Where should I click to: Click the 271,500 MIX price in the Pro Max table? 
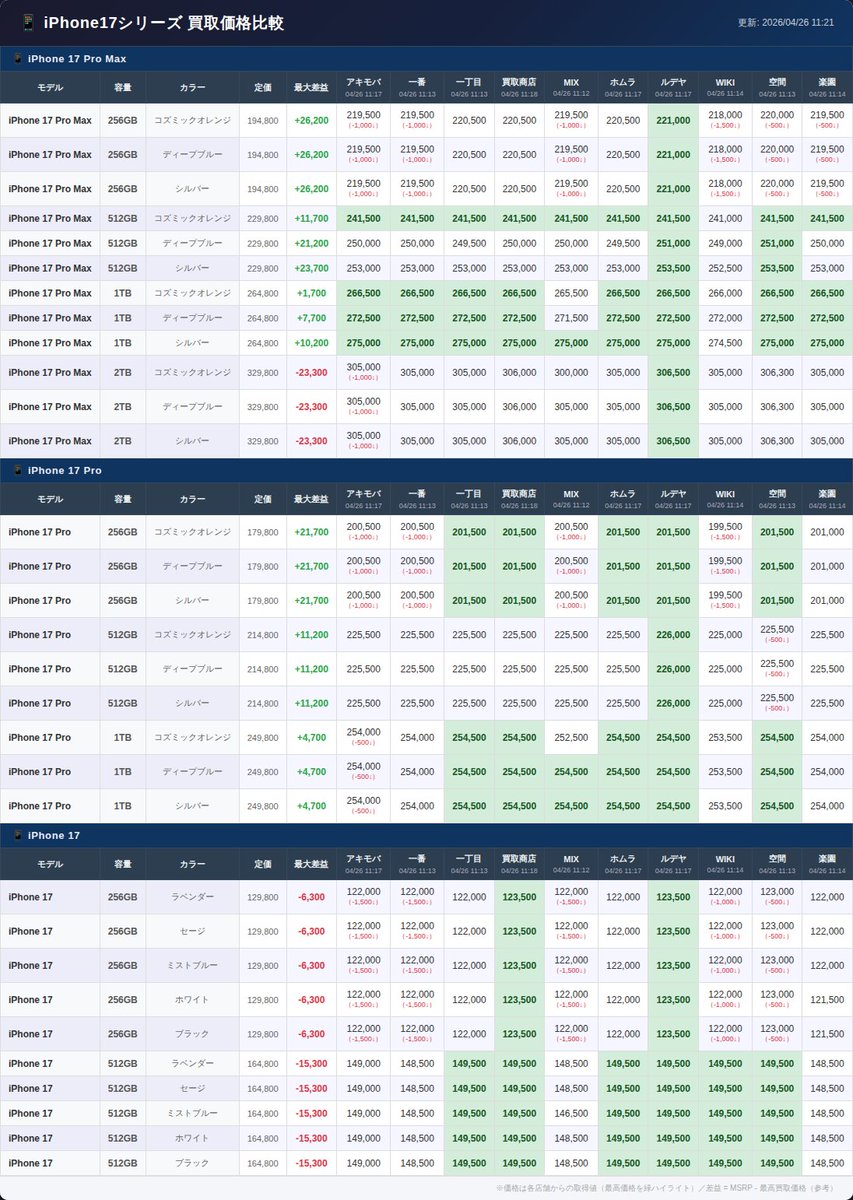[x=571, y=318]
